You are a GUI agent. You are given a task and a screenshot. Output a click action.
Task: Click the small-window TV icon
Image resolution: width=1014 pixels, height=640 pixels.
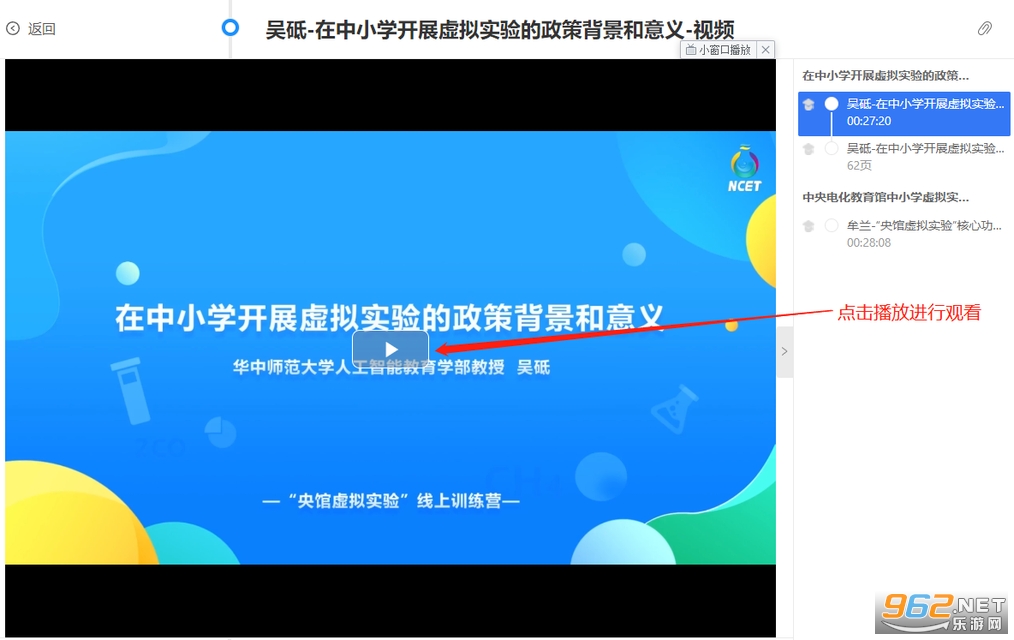[691, 50]
